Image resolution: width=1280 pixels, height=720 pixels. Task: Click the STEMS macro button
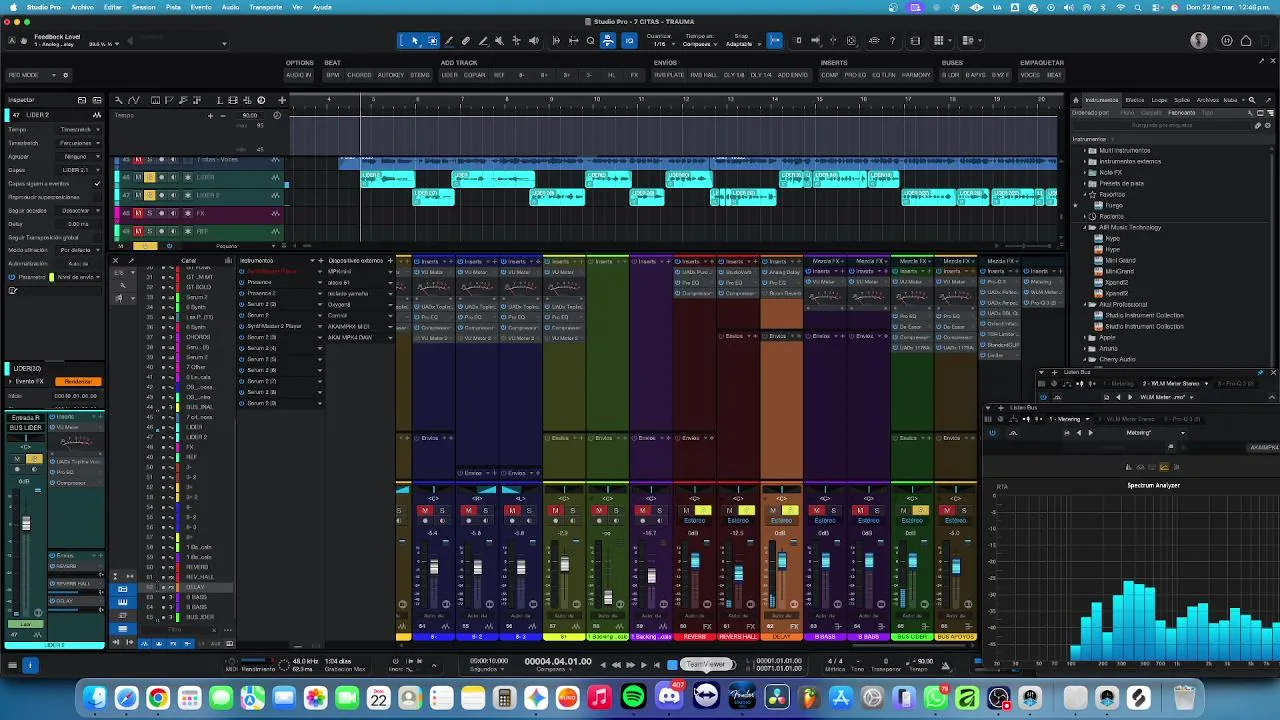(x=420, y=75)
